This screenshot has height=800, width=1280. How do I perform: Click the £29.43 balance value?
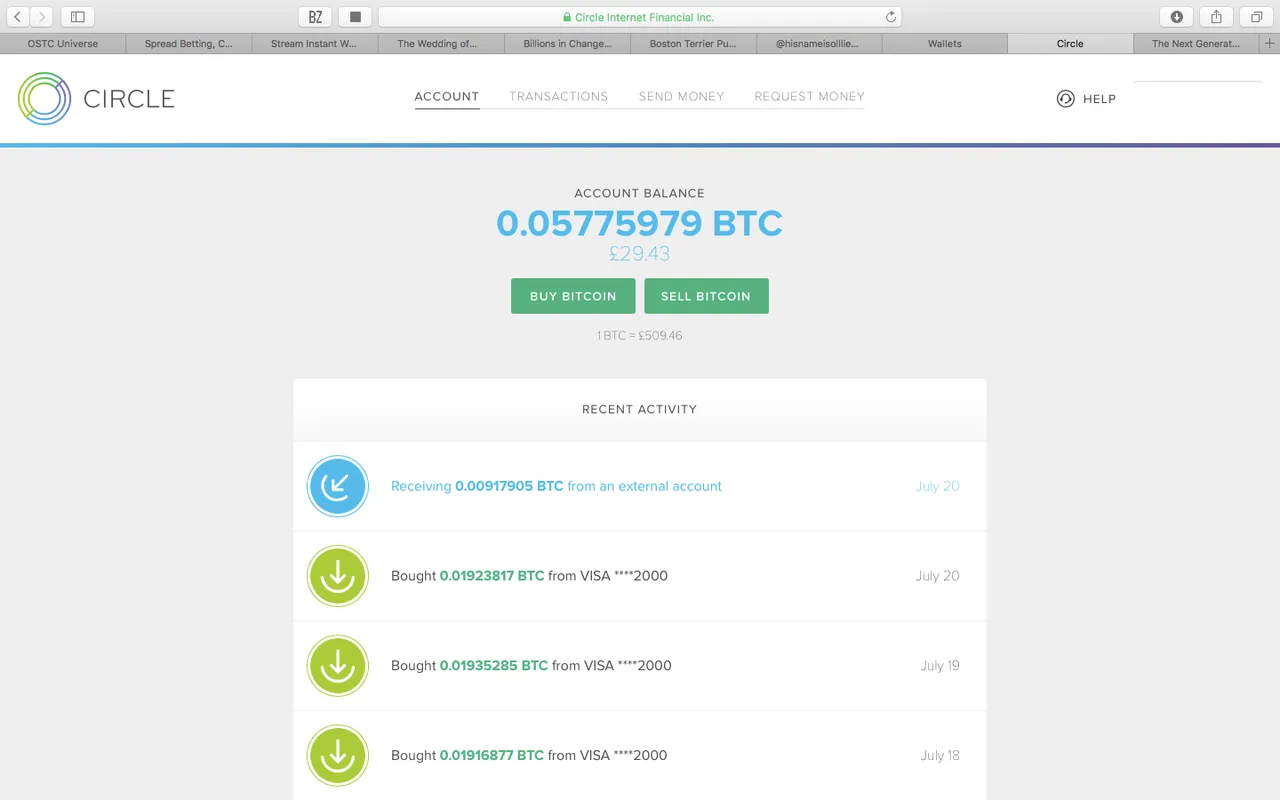(x=640, y=254)
